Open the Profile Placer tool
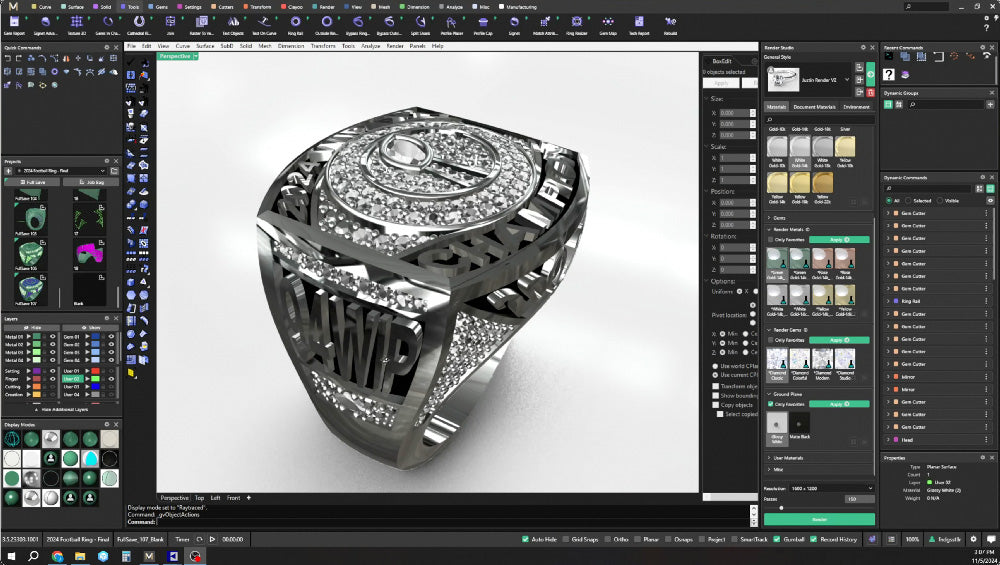The width and height of the screenshot is (1000, 565). point(451,26)
